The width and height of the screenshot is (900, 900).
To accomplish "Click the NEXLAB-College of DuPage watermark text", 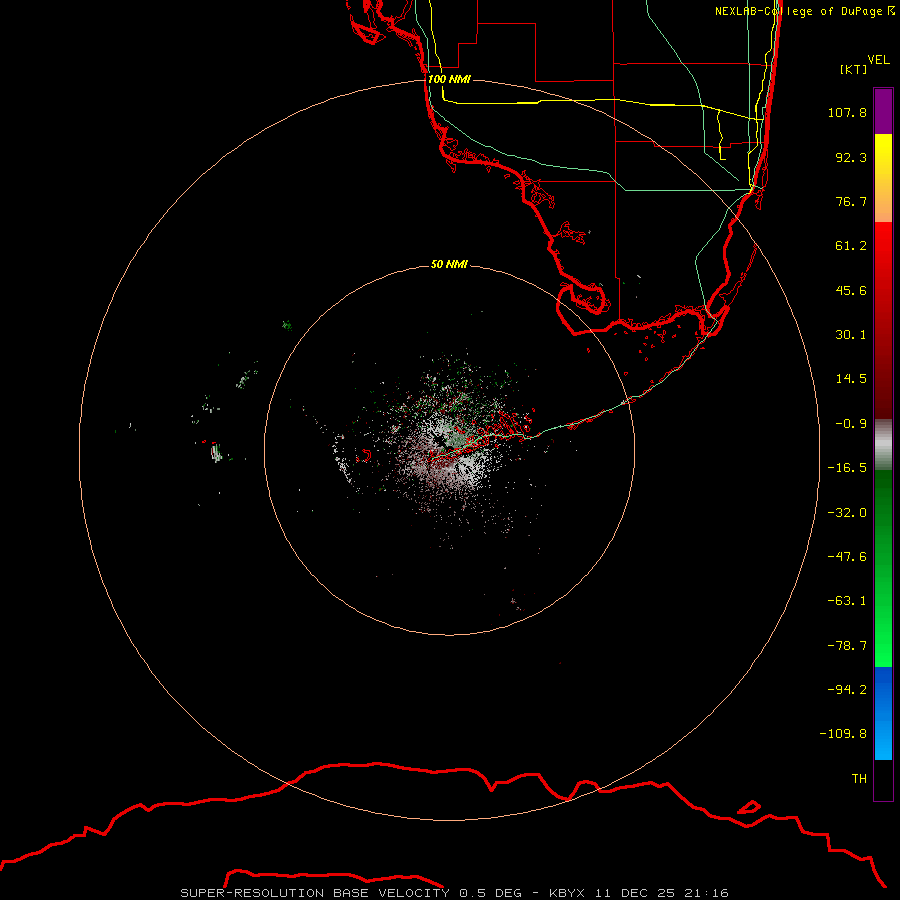I will pos(805,11).
